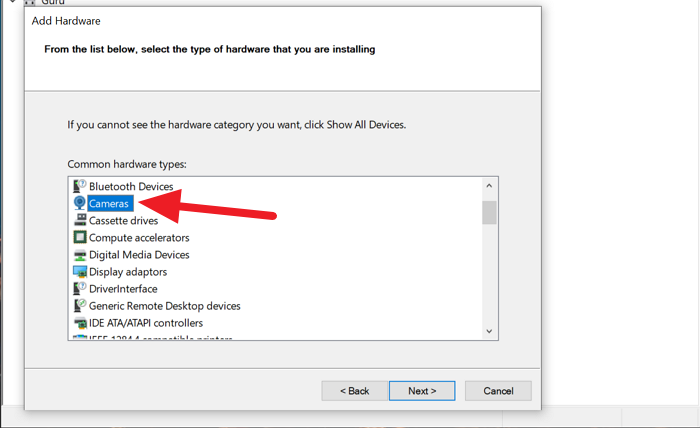This screenshot has width=700, height=428.
Task: Proceed with the Next button
Action: point(422,390)
